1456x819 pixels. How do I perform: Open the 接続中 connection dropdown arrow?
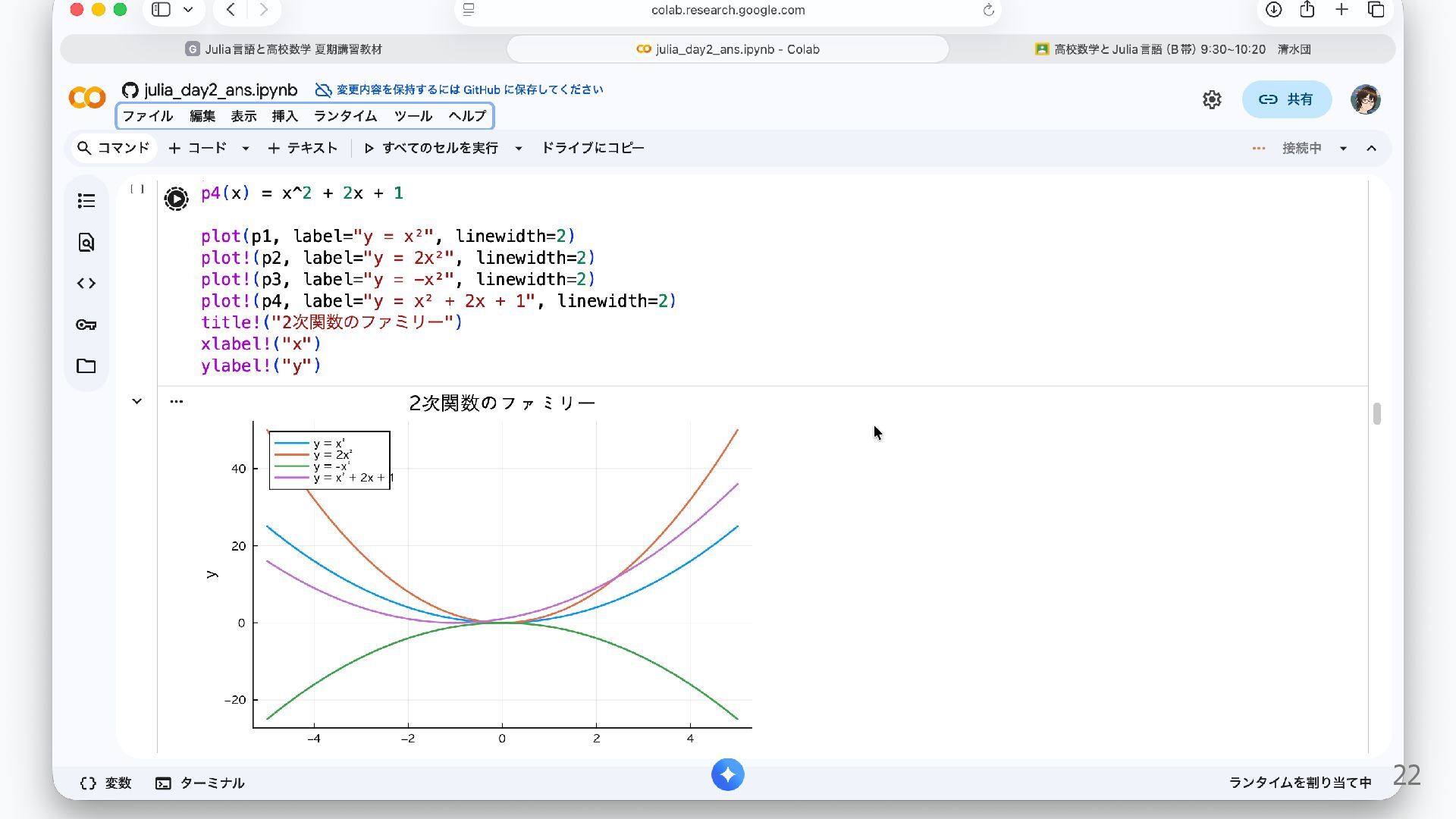(x=1343, y=149)
